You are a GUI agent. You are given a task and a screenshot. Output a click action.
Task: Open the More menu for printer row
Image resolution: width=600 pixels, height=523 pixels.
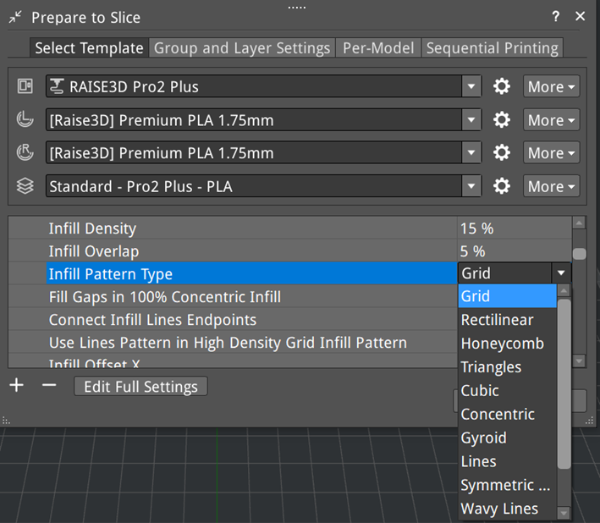click(x=551, y=87)
